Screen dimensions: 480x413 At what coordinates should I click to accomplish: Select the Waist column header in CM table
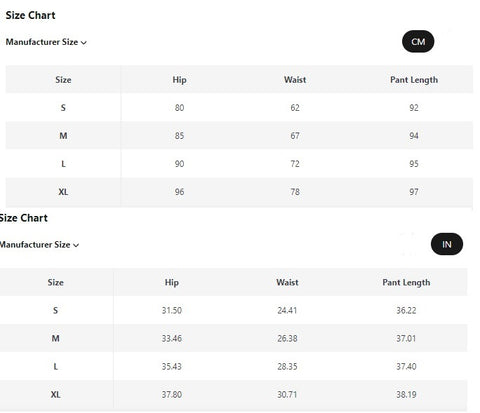coord(295,80)
